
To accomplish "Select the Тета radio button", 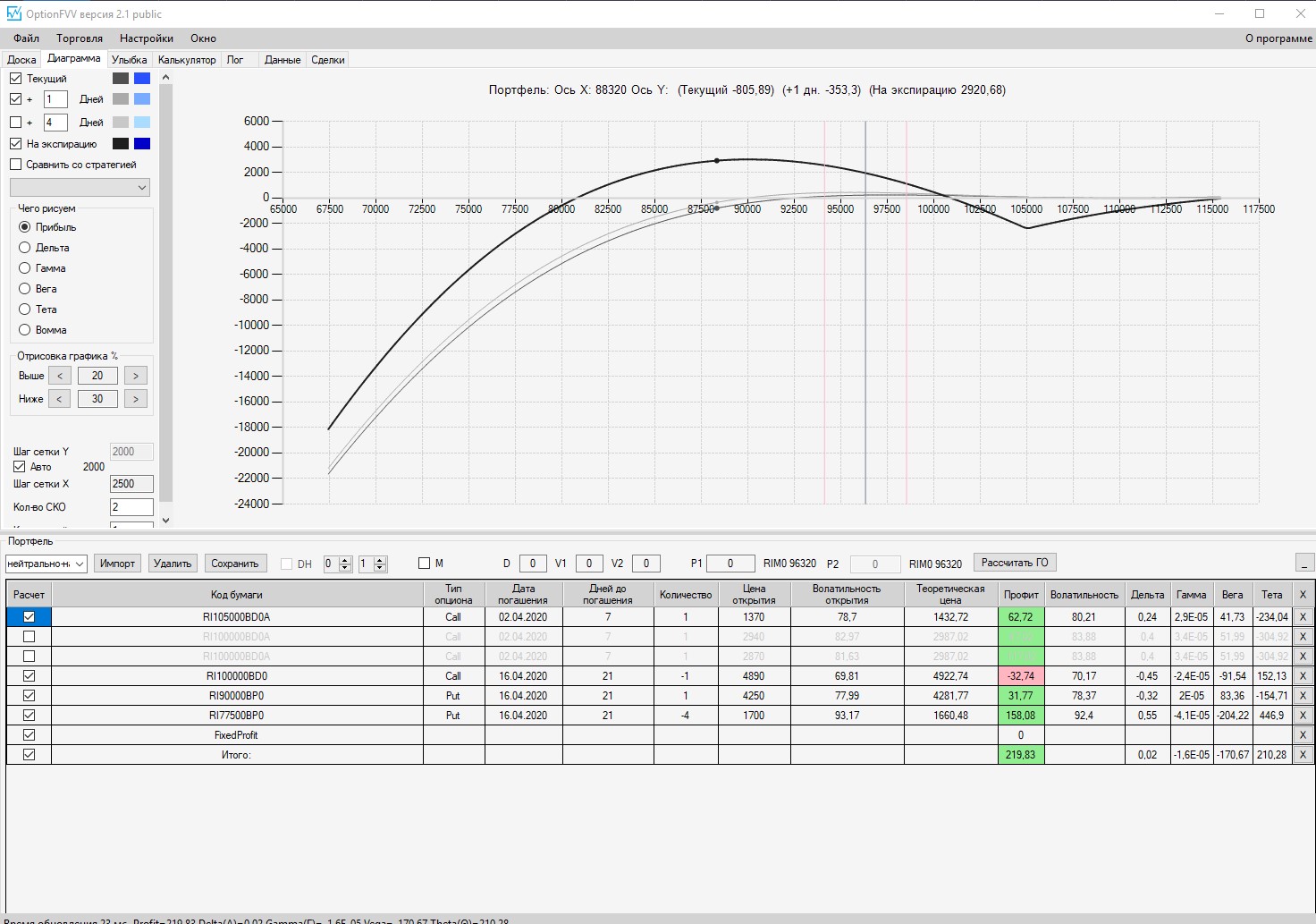I will (x=25, y=309).
